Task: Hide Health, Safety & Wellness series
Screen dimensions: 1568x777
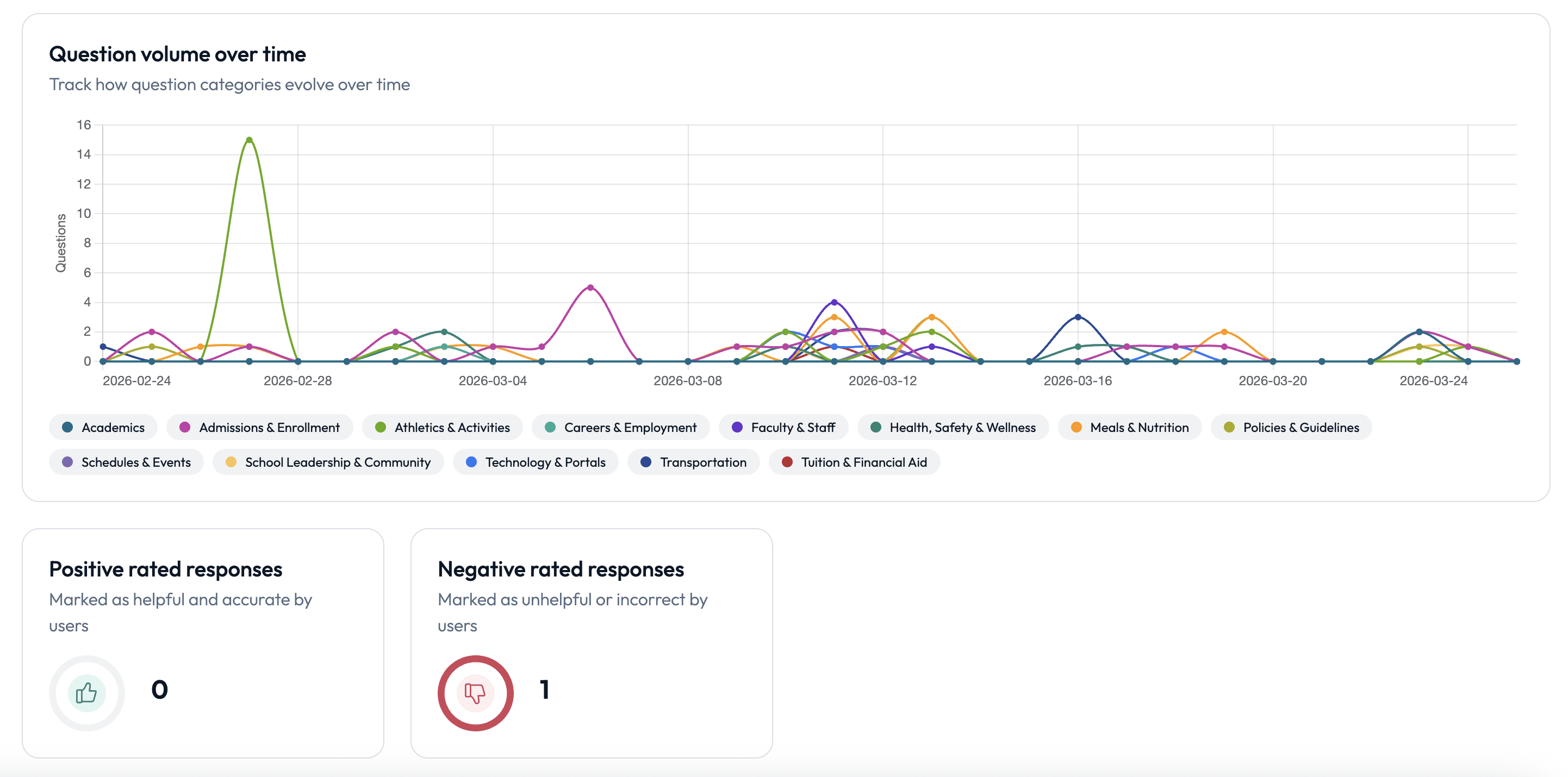Action: 953,427
